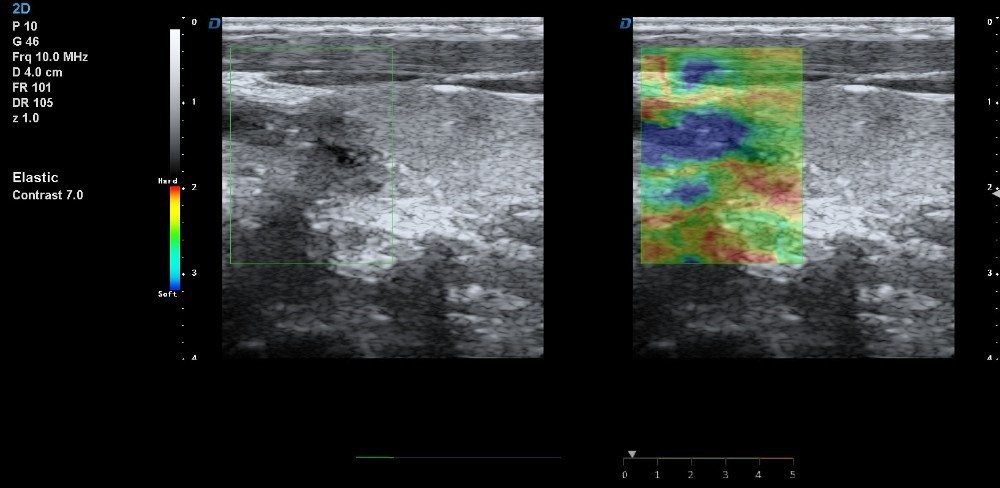Click the D 4.0 cm depth parameter
1000x488 pixels.
tap(38, 72)
